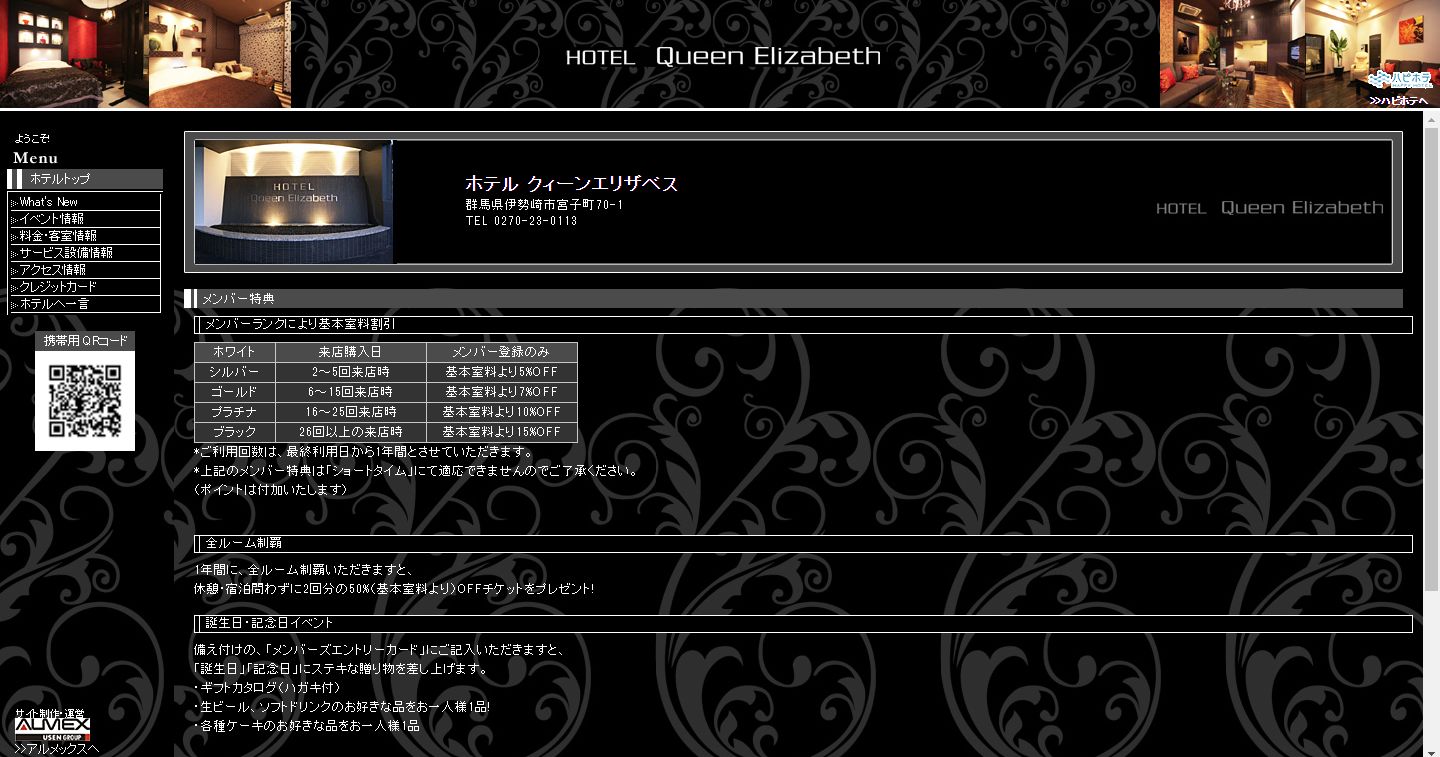Screen dimensions: 1440x757
Task: Click the 26回以上の来店時 table cell
Action: 351,432
